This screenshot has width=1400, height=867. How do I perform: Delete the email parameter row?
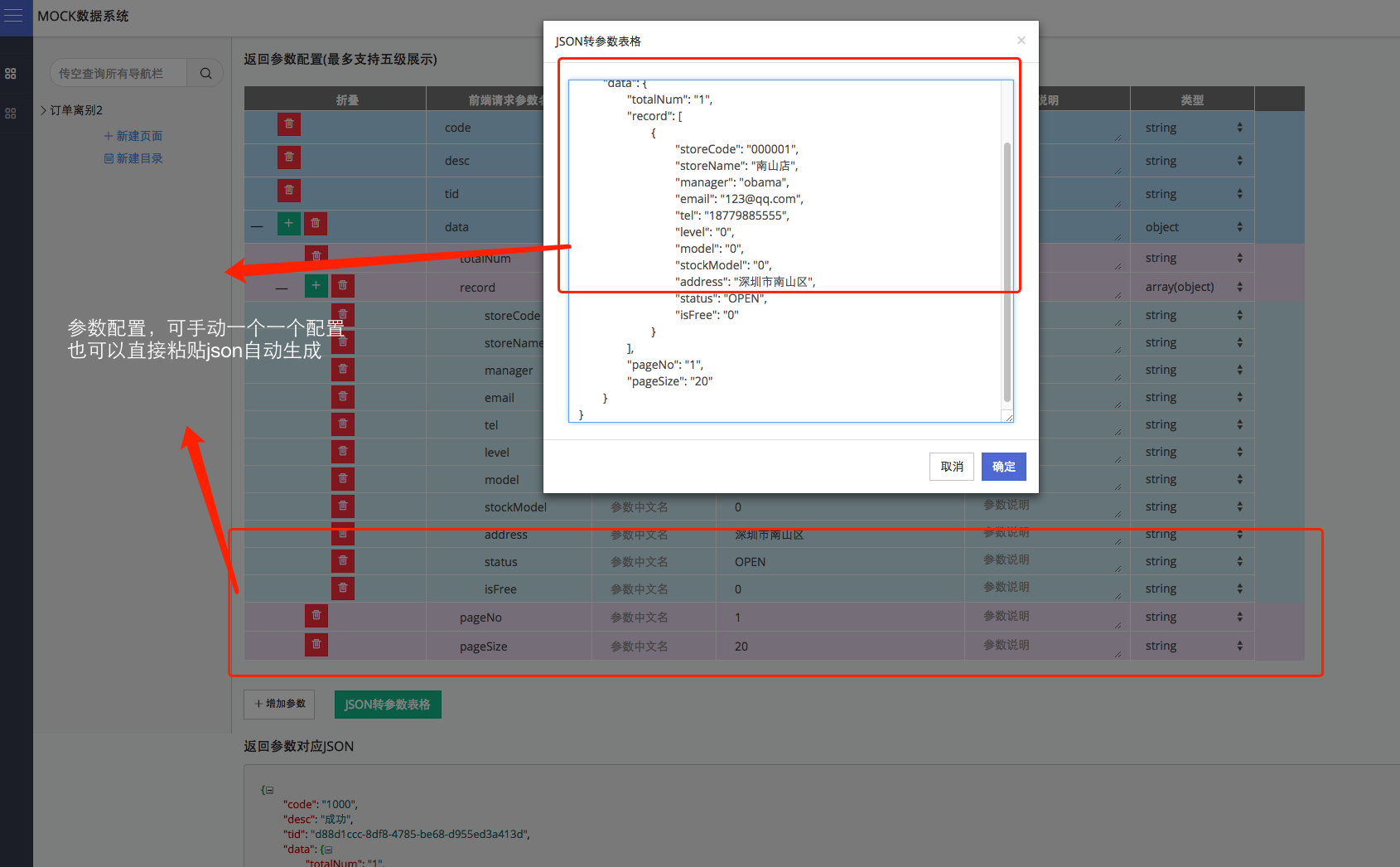click(x=343, y=396)
